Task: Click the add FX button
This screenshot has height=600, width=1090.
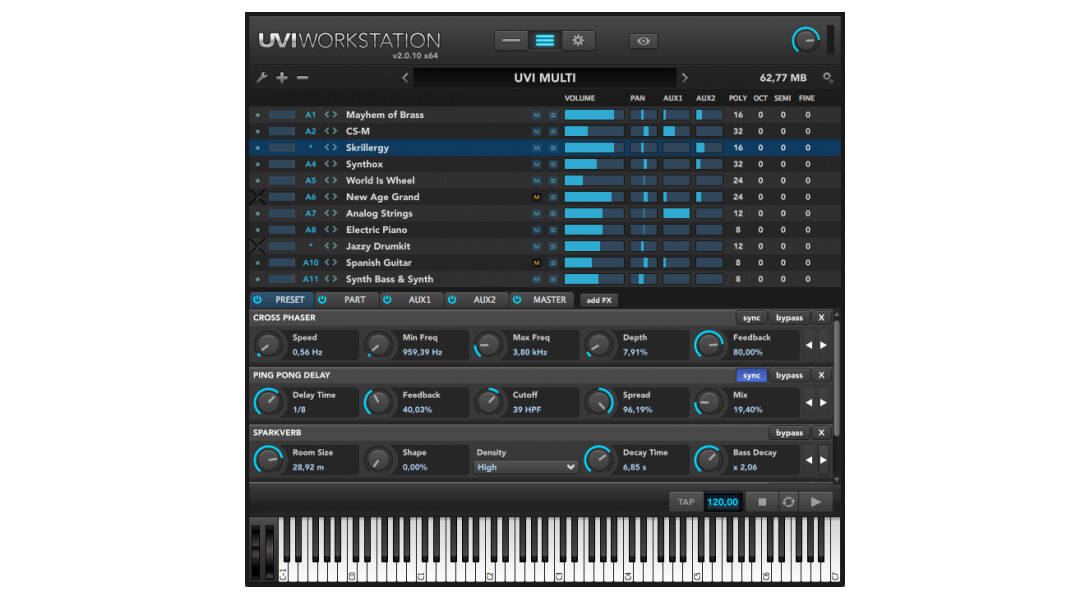Action: click(599, 300)
